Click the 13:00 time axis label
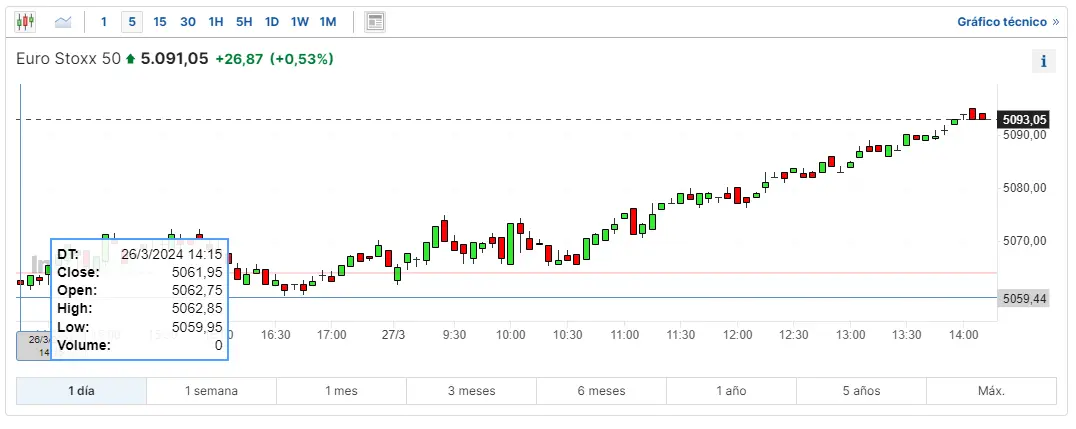1076x429 pixels. (850, 334)
